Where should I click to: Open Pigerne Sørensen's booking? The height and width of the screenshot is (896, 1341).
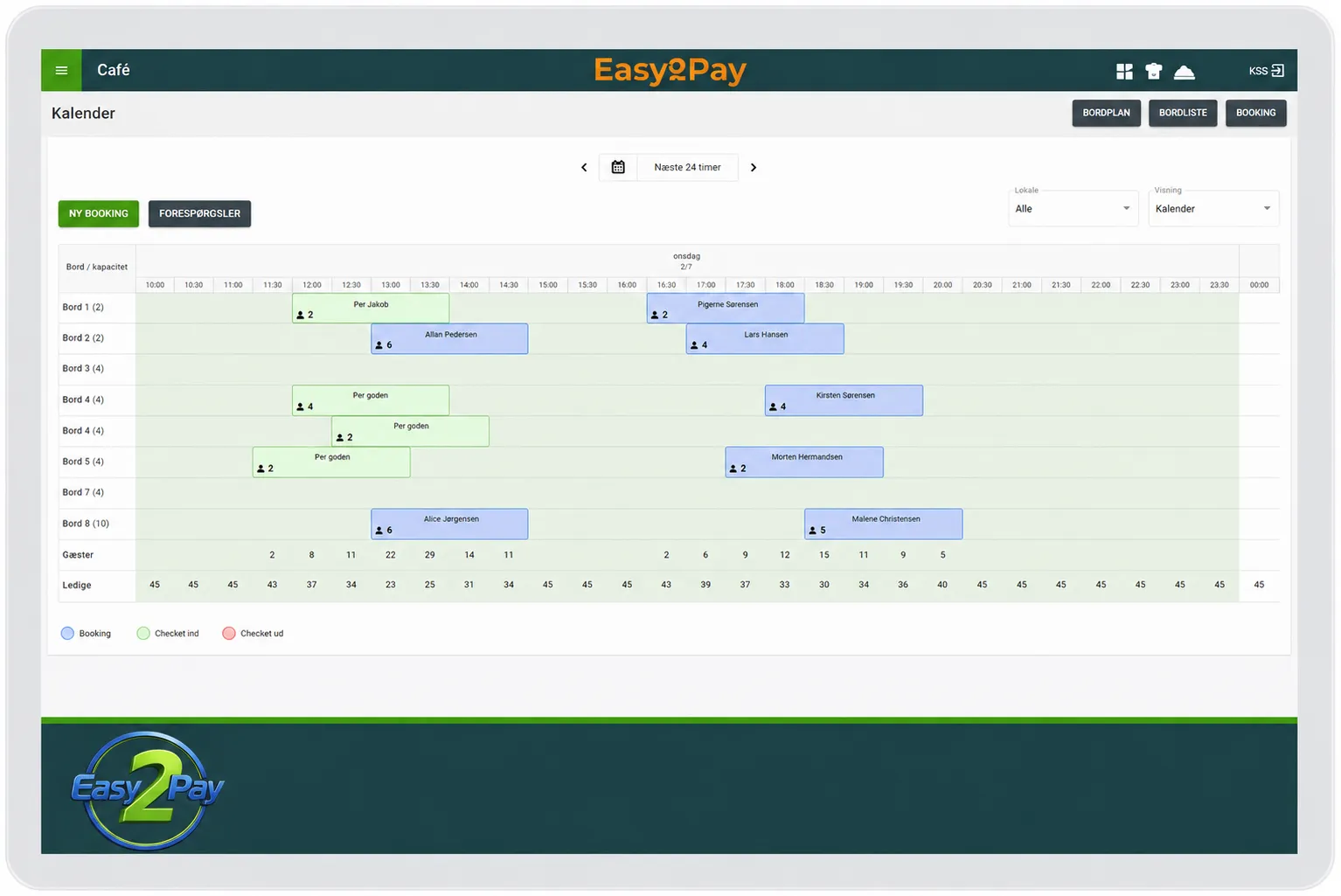coord(726,309)
